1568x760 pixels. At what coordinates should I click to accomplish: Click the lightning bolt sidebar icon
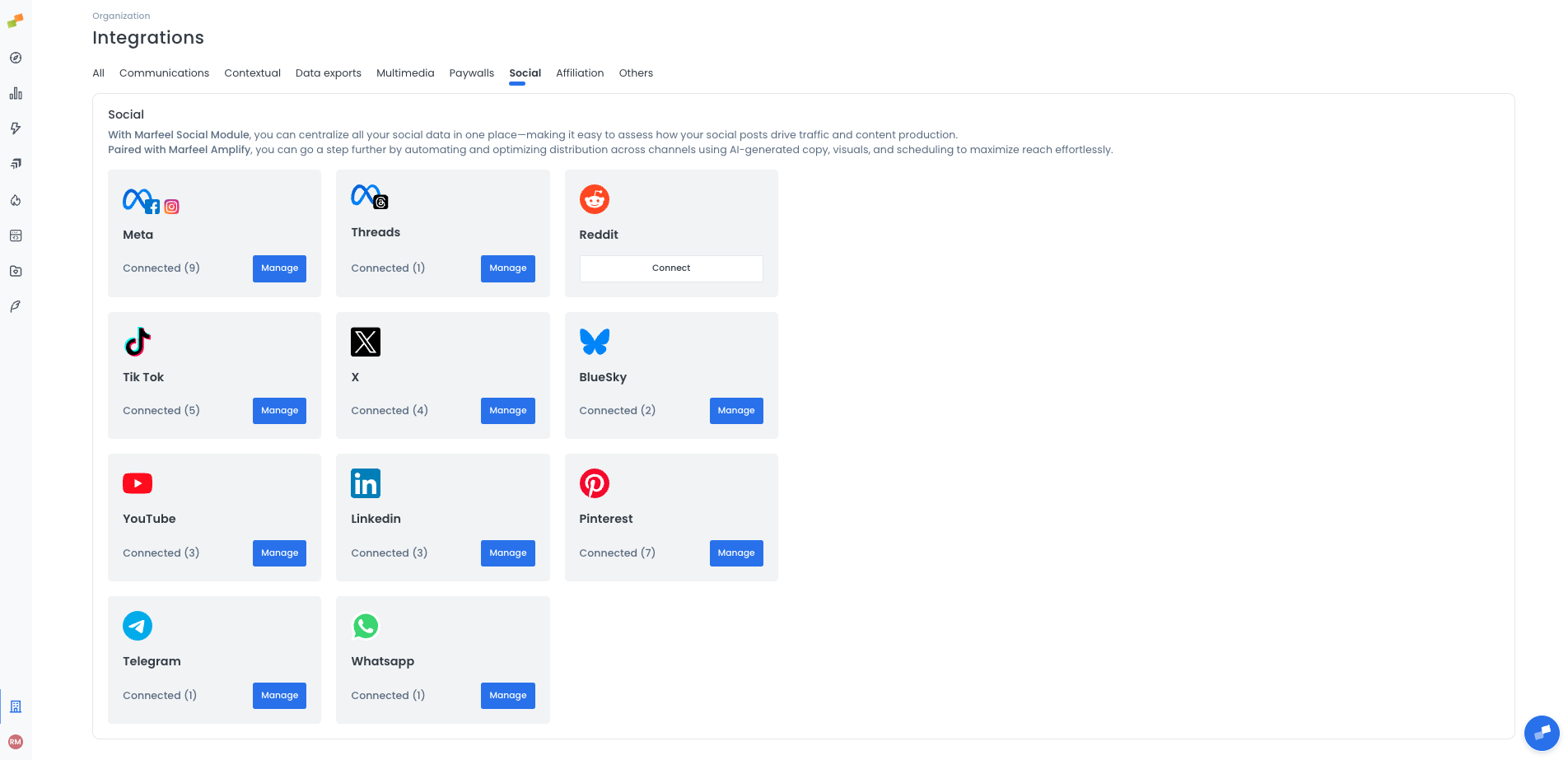[16, 128]
